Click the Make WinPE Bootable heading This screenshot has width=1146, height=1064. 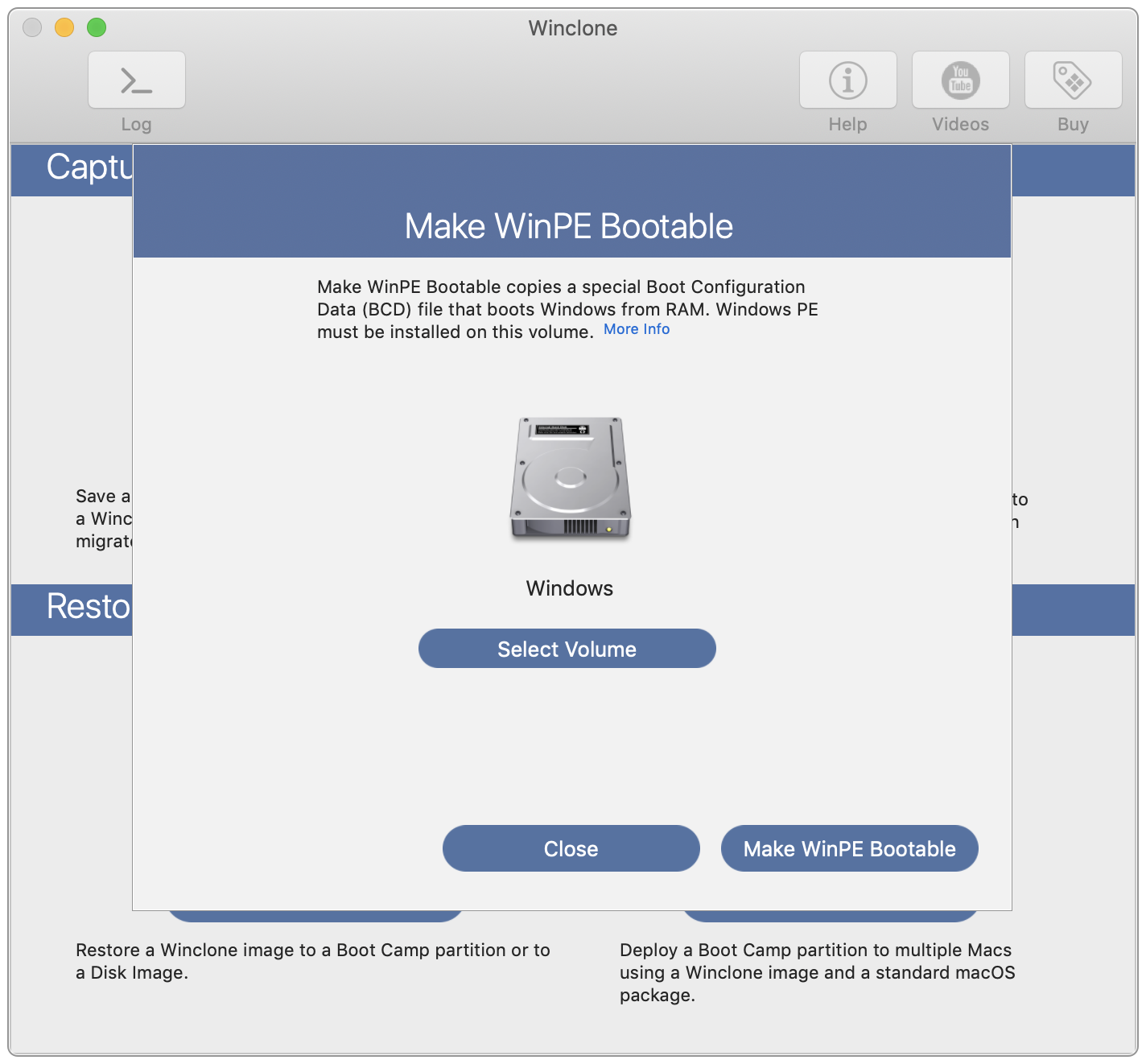(569, 226)
